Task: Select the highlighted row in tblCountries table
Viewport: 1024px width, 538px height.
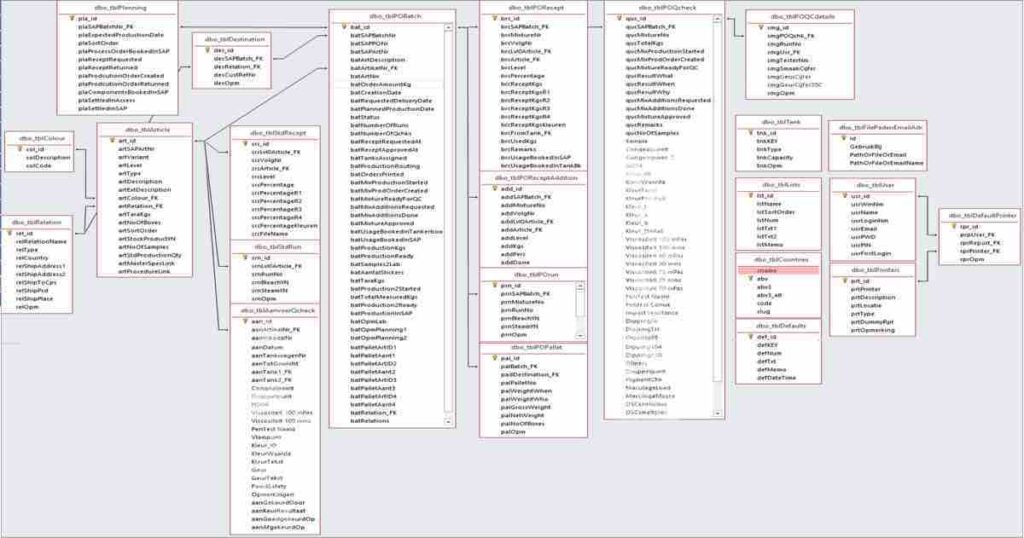Action: click(778, 270)
